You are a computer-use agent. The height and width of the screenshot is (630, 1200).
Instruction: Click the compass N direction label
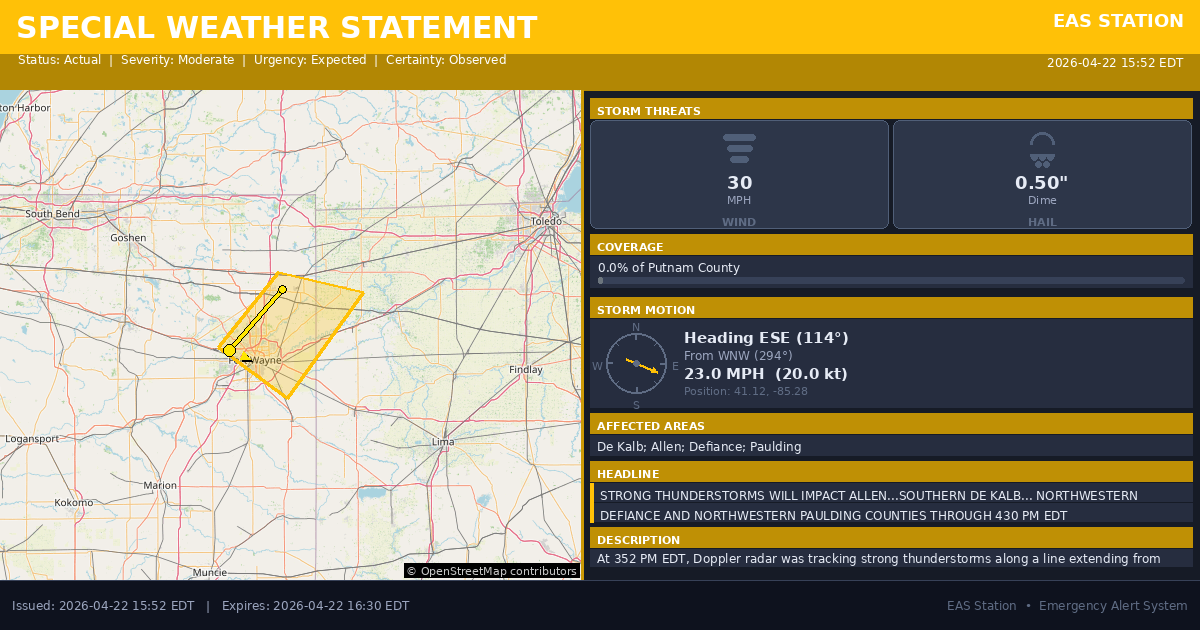coord(636,327)
